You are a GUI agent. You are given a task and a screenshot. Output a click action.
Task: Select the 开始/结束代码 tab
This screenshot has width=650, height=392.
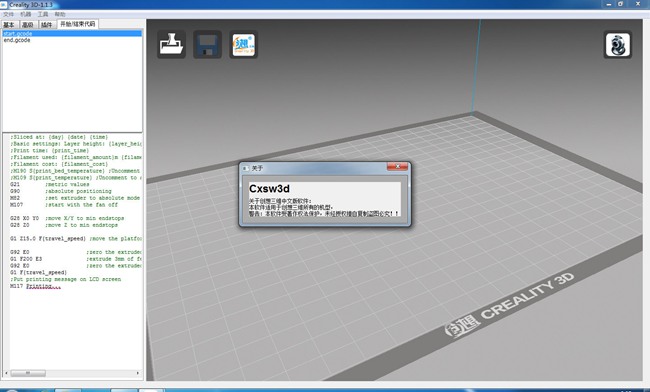click(x=78, y=24)
